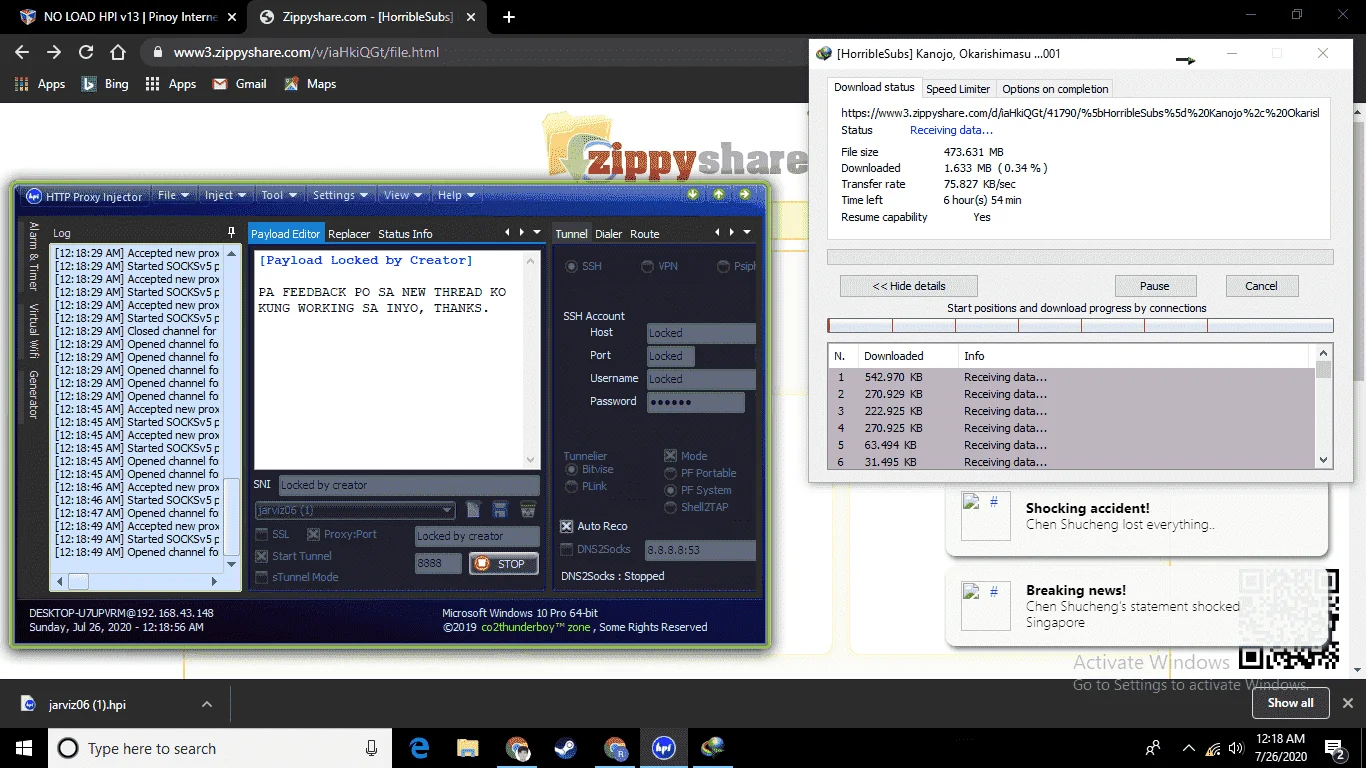Expand options chevron for jarviz06 (1).hpi download
The height and width of the screenshot is (768, 1366).
tap(206, 704)
